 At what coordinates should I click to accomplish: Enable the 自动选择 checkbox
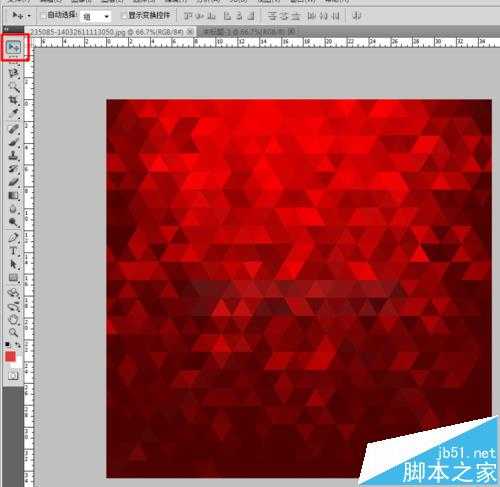pos(43,15)
